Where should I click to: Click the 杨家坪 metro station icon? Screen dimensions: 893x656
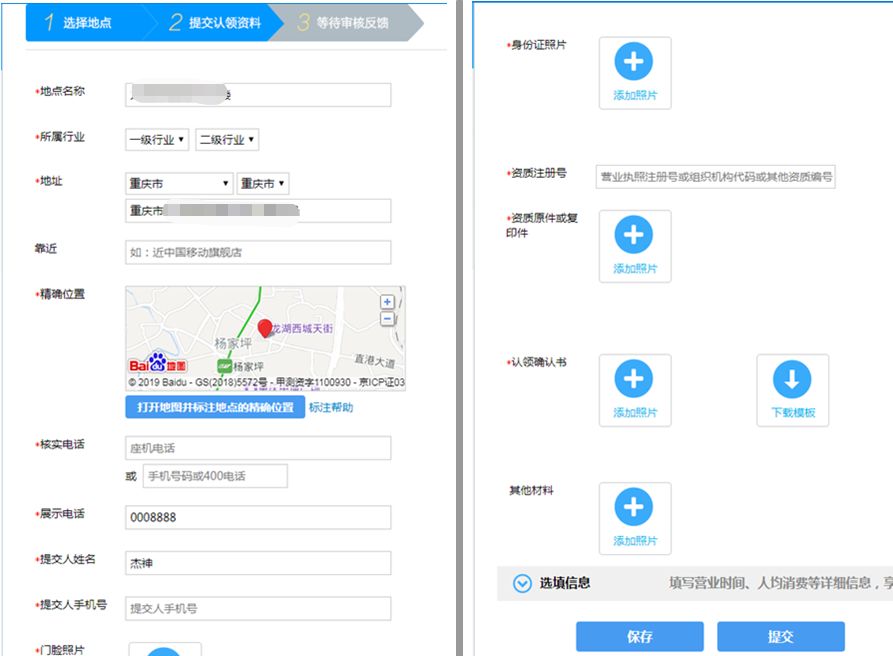click(224, 366)
